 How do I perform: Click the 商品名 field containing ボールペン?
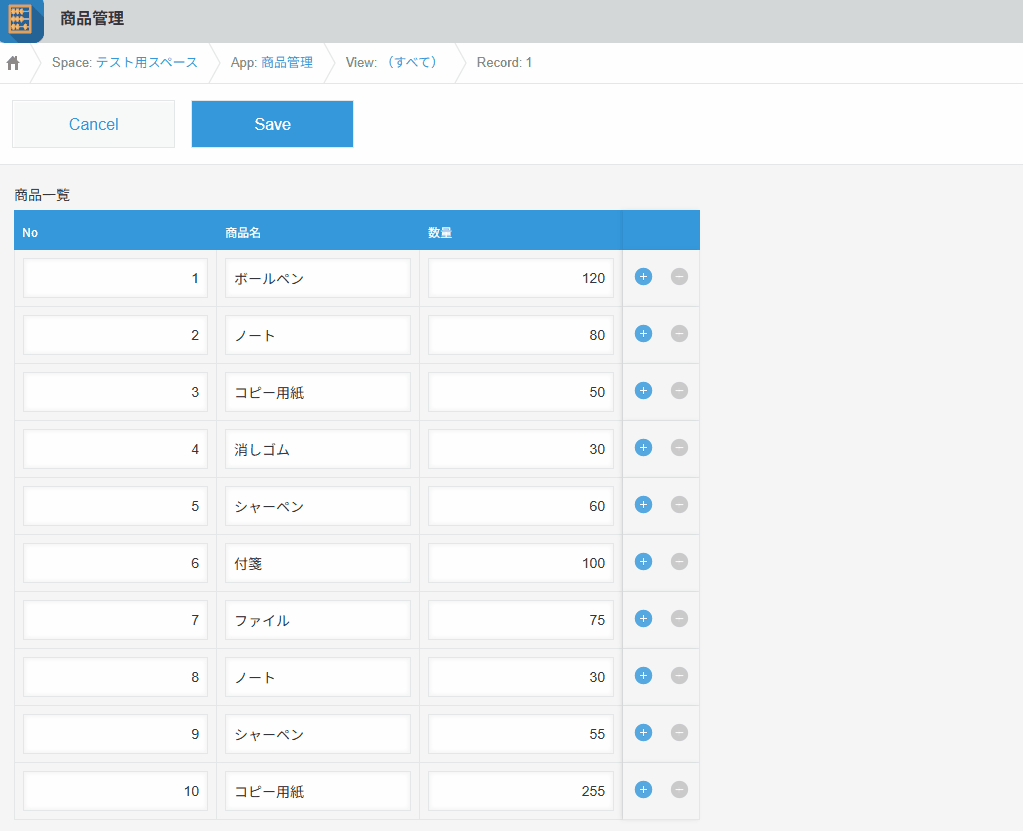click(x=317, y=278)
